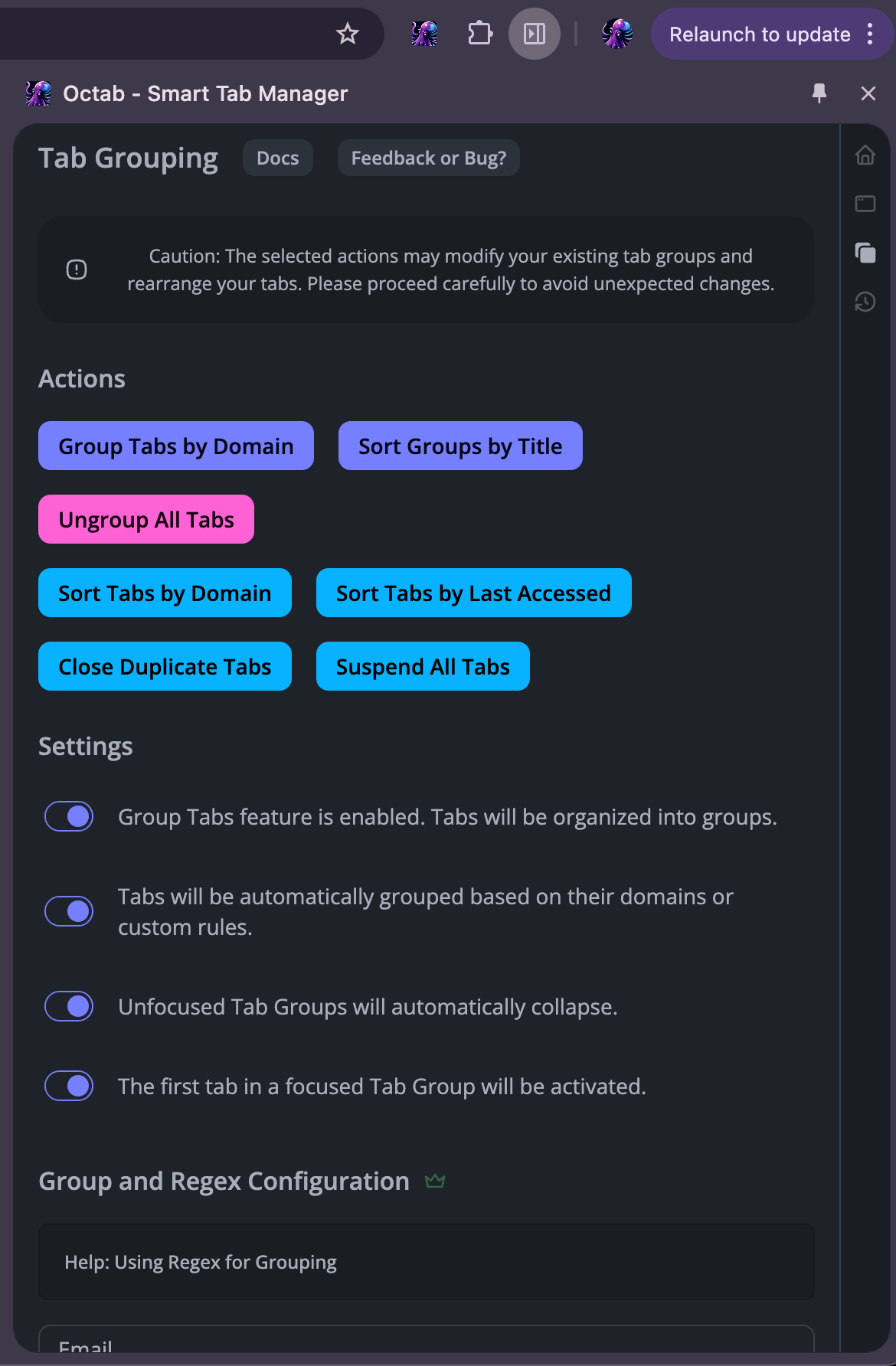Toggle the side panel icon
896x1366 pixels.
pos(534,33)
